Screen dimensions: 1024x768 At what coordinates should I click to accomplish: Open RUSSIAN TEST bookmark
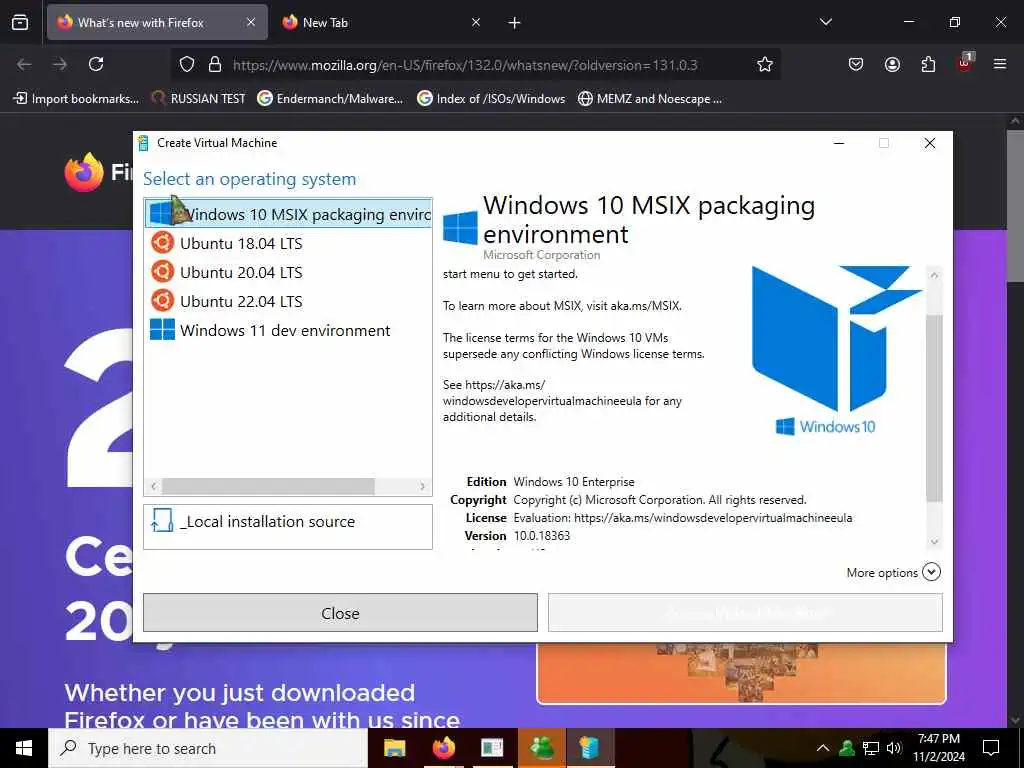(199, 99)
